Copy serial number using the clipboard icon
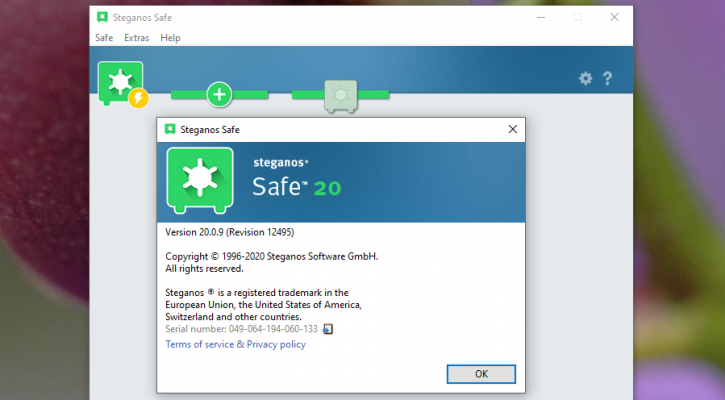The height and width of the screenshot is (400, 725). point(328,329)
